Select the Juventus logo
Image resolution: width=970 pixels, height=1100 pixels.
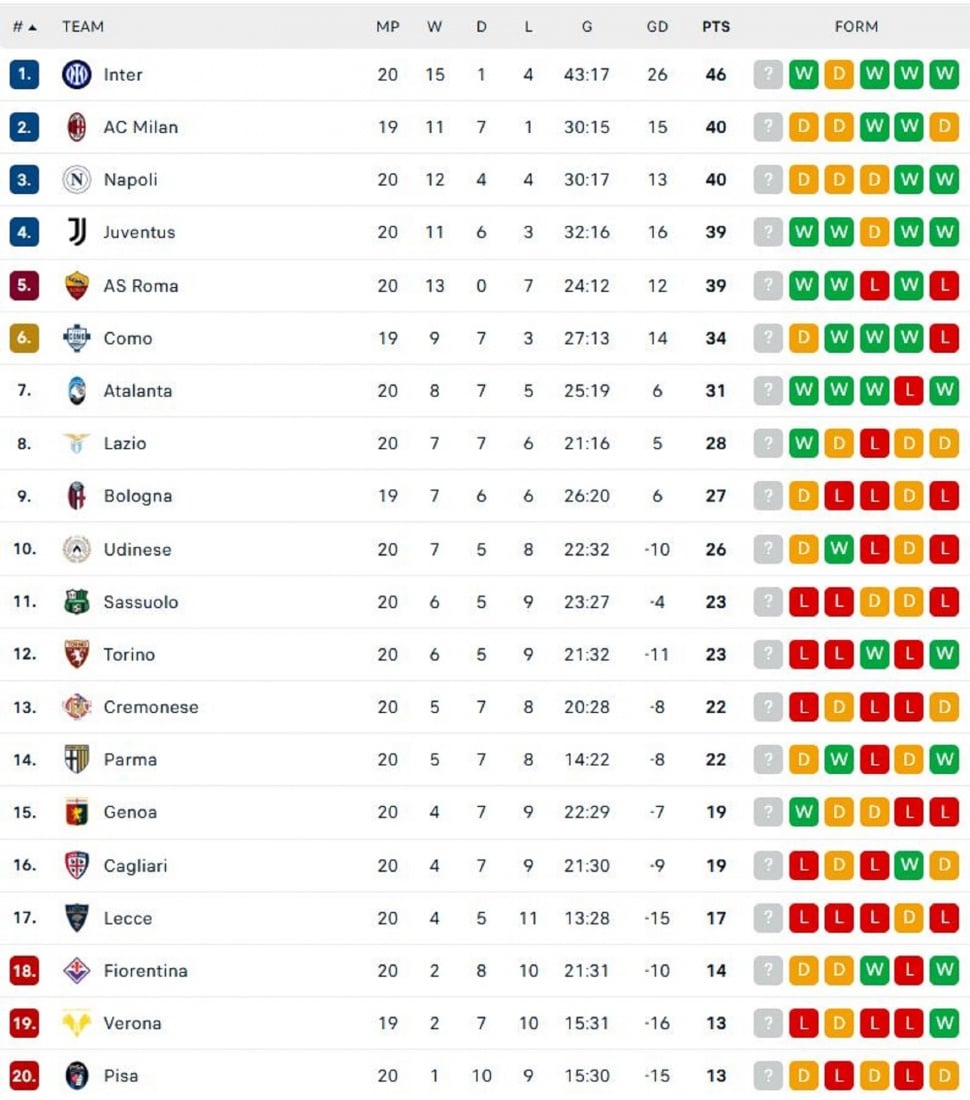pyautogui.click(x=77, y=232)
